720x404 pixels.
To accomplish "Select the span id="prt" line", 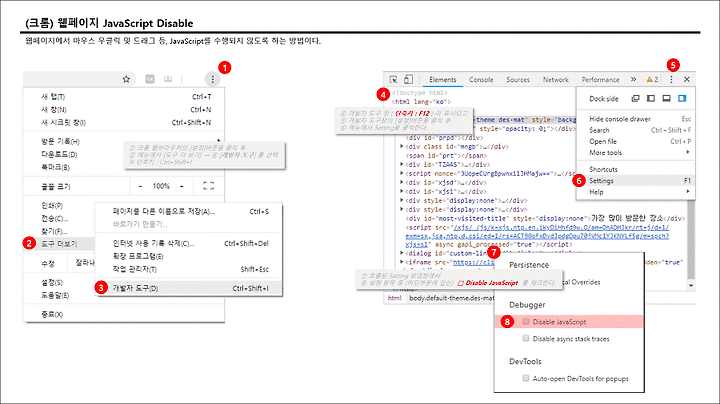I will [446, 156].
